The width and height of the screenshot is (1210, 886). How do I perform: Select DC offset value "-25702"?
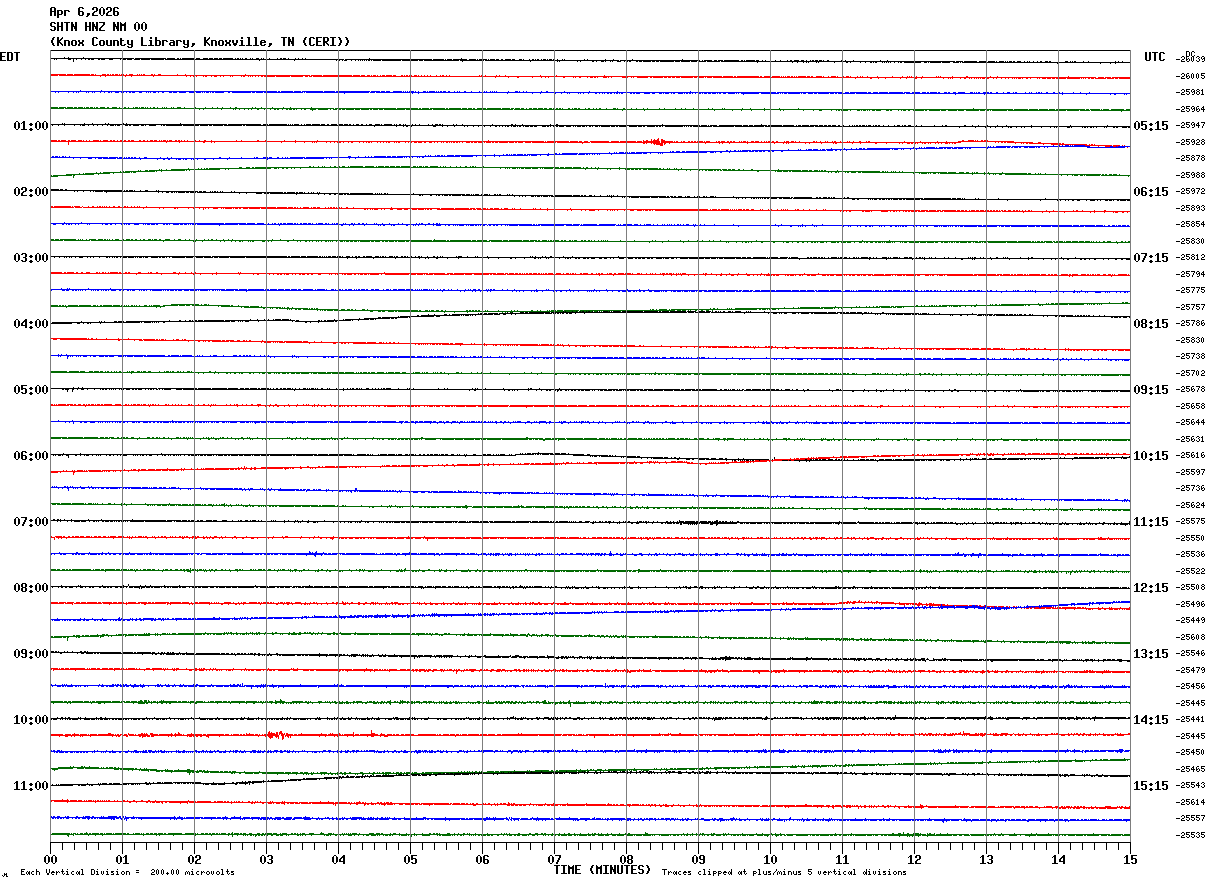tap(1191, 373)
